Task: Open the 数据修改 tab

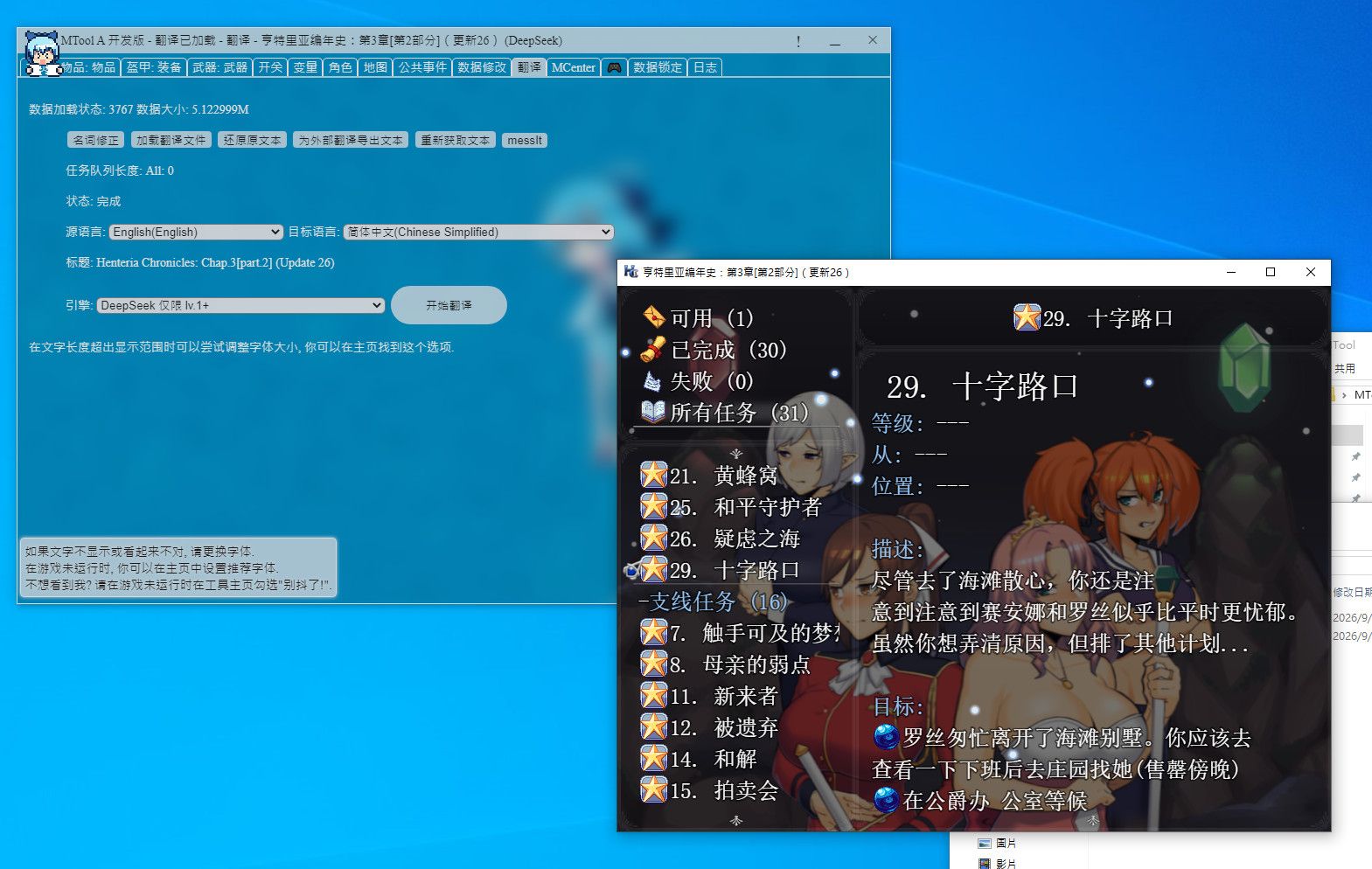Action: coord(482,67)
